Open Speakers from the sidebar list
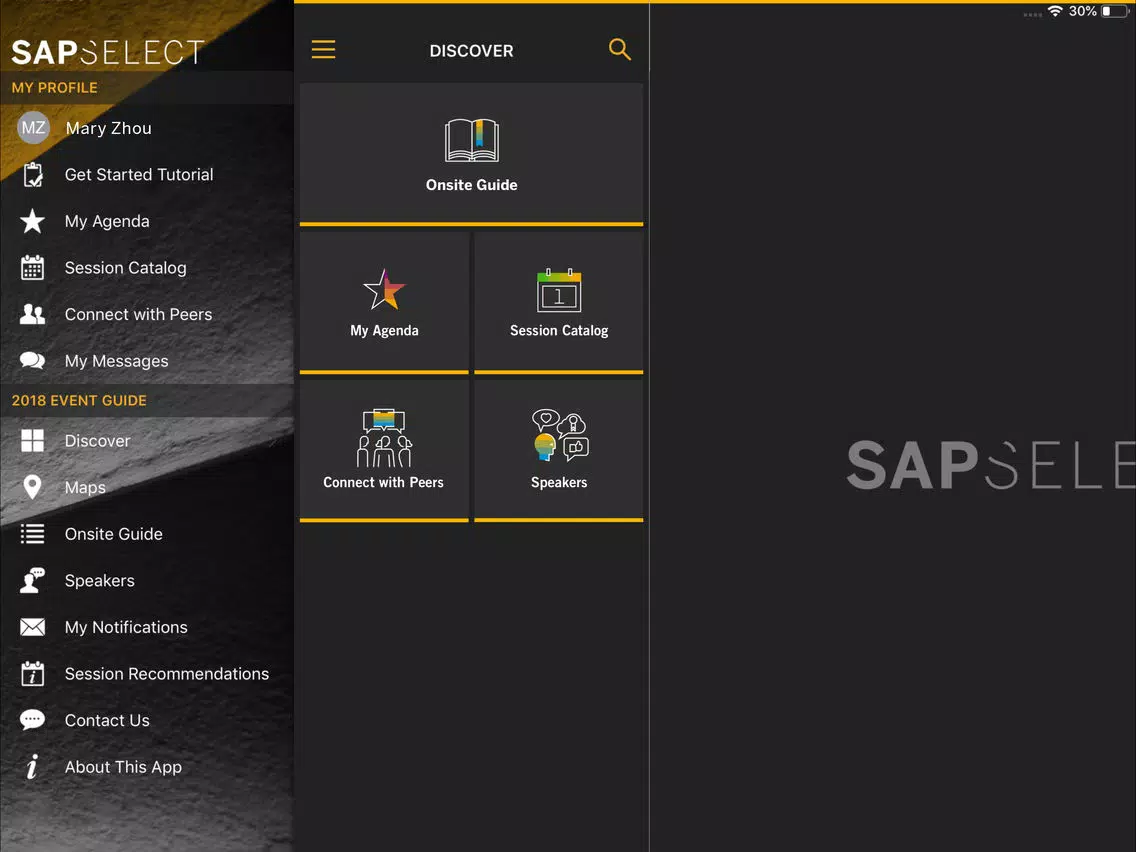Image resolution: width=1136 pixels, height=852 pixels. pyautogui.click(x=147, y=580)
